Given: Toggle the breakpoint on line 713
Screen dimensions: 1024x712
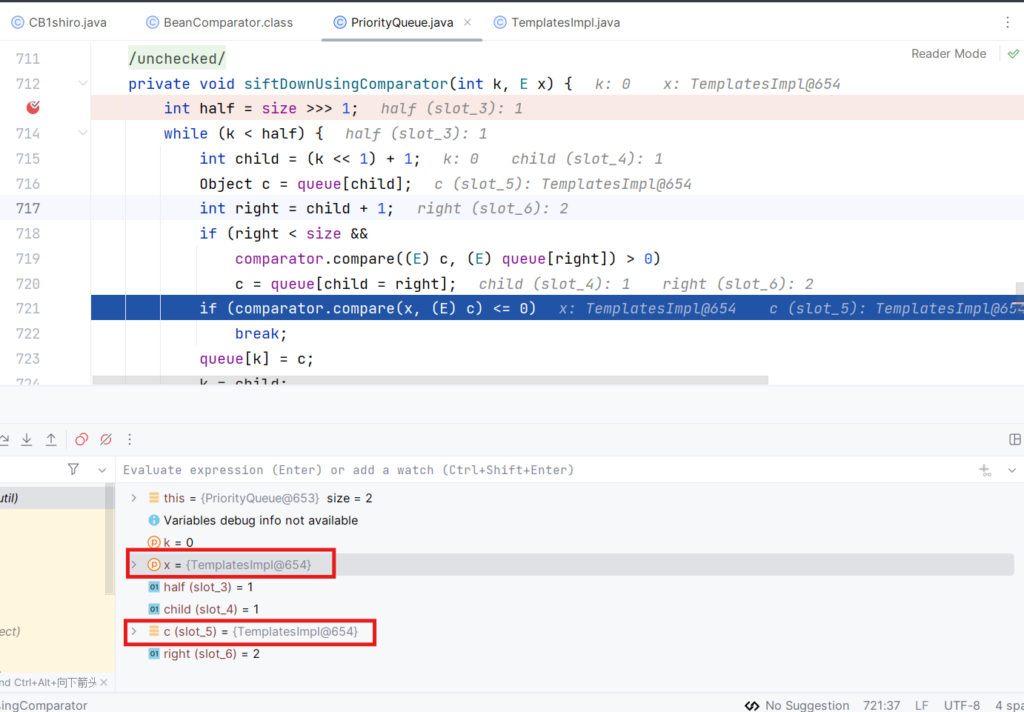Looking at the screenshot, I should click(33, 108).
